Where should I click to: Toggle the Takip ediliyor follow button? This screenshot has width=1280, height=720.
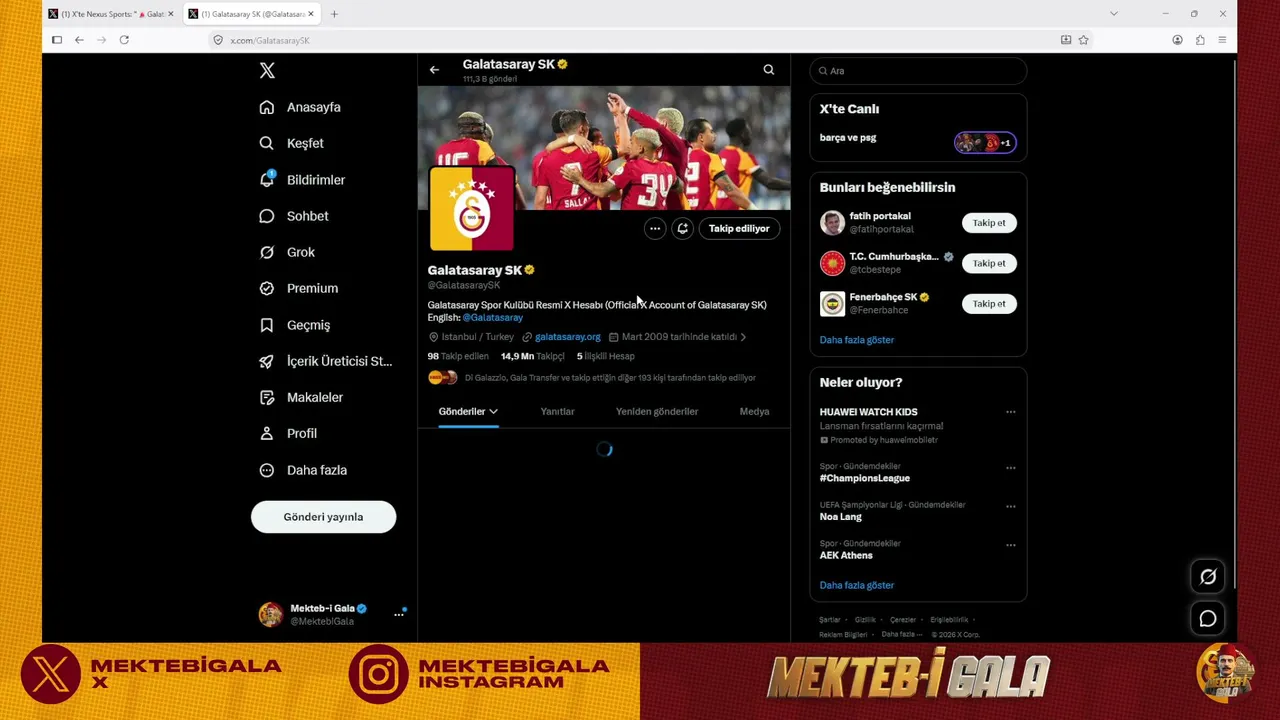739,228
